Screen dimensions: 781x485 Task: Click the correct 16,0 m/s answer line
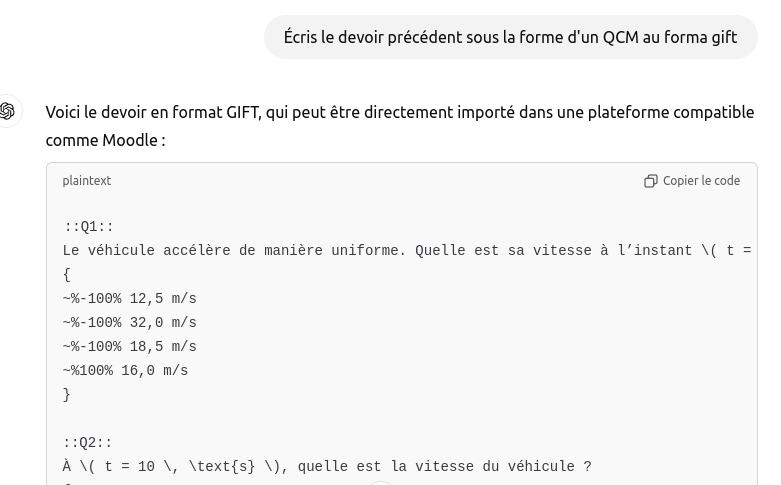click(126, 370)
